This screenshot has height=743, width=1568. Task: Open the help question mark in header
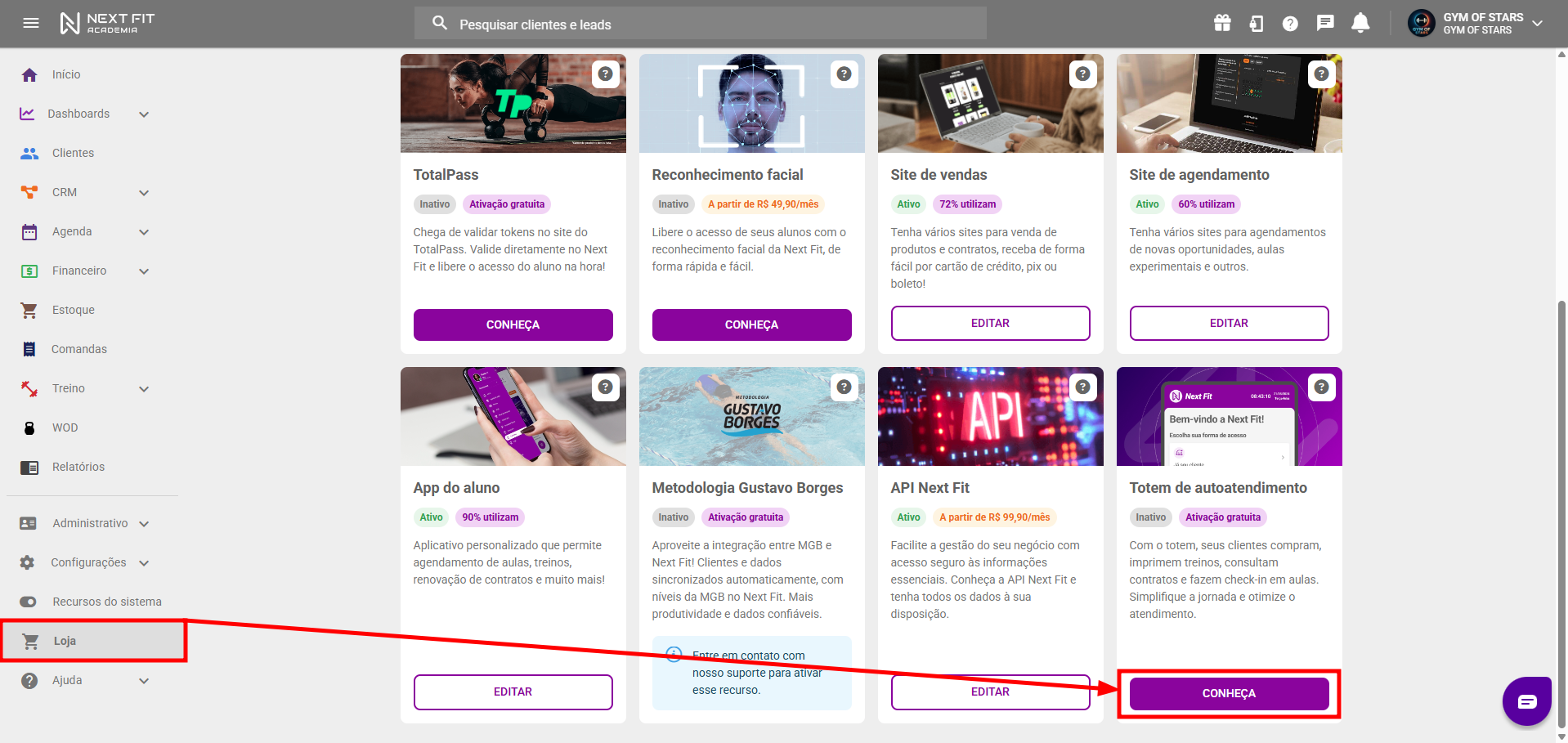[x=1290, y=24]
